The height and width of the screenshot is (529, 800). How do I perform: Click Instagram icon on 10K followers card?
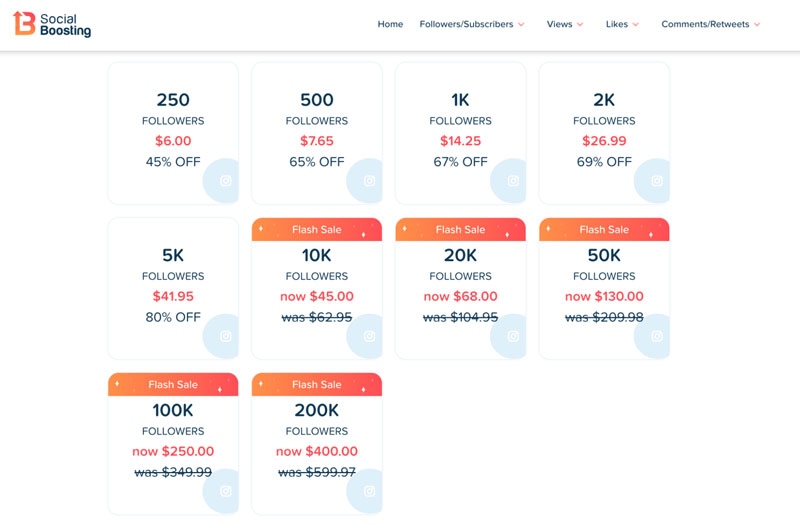coord(369,336)
